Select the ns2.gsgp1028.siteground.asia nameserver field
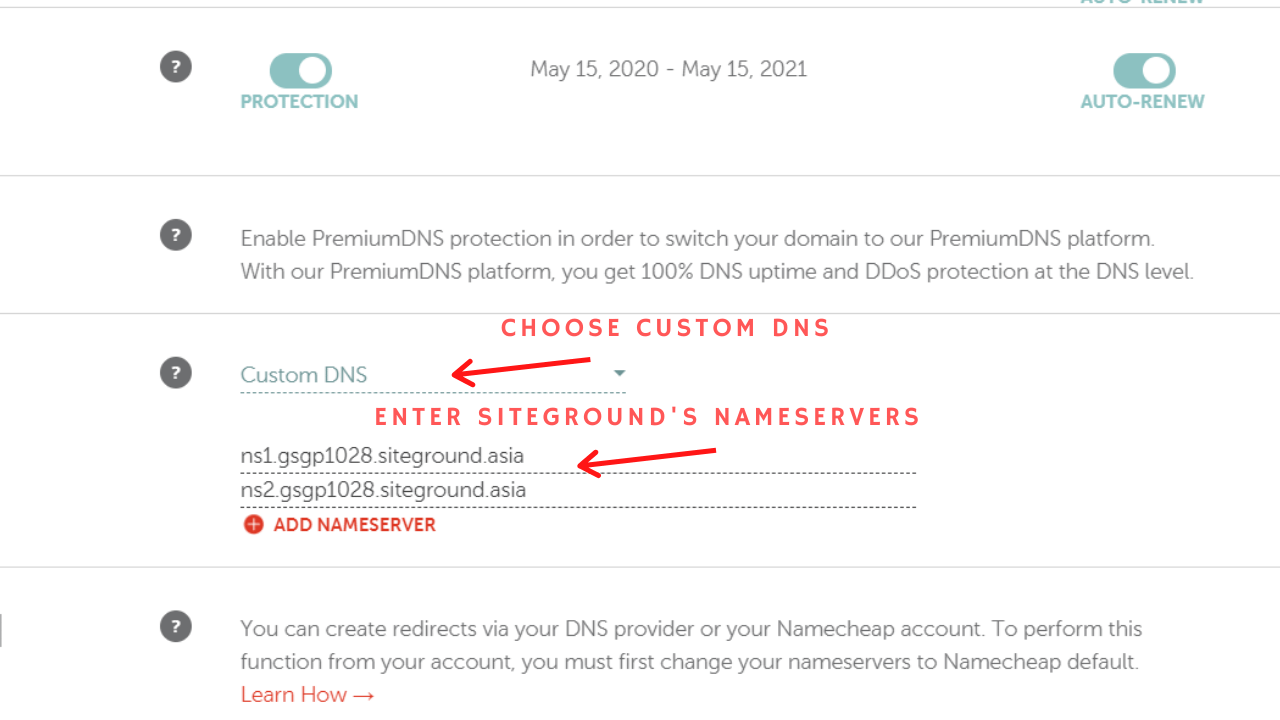 [x=578, y=490]
